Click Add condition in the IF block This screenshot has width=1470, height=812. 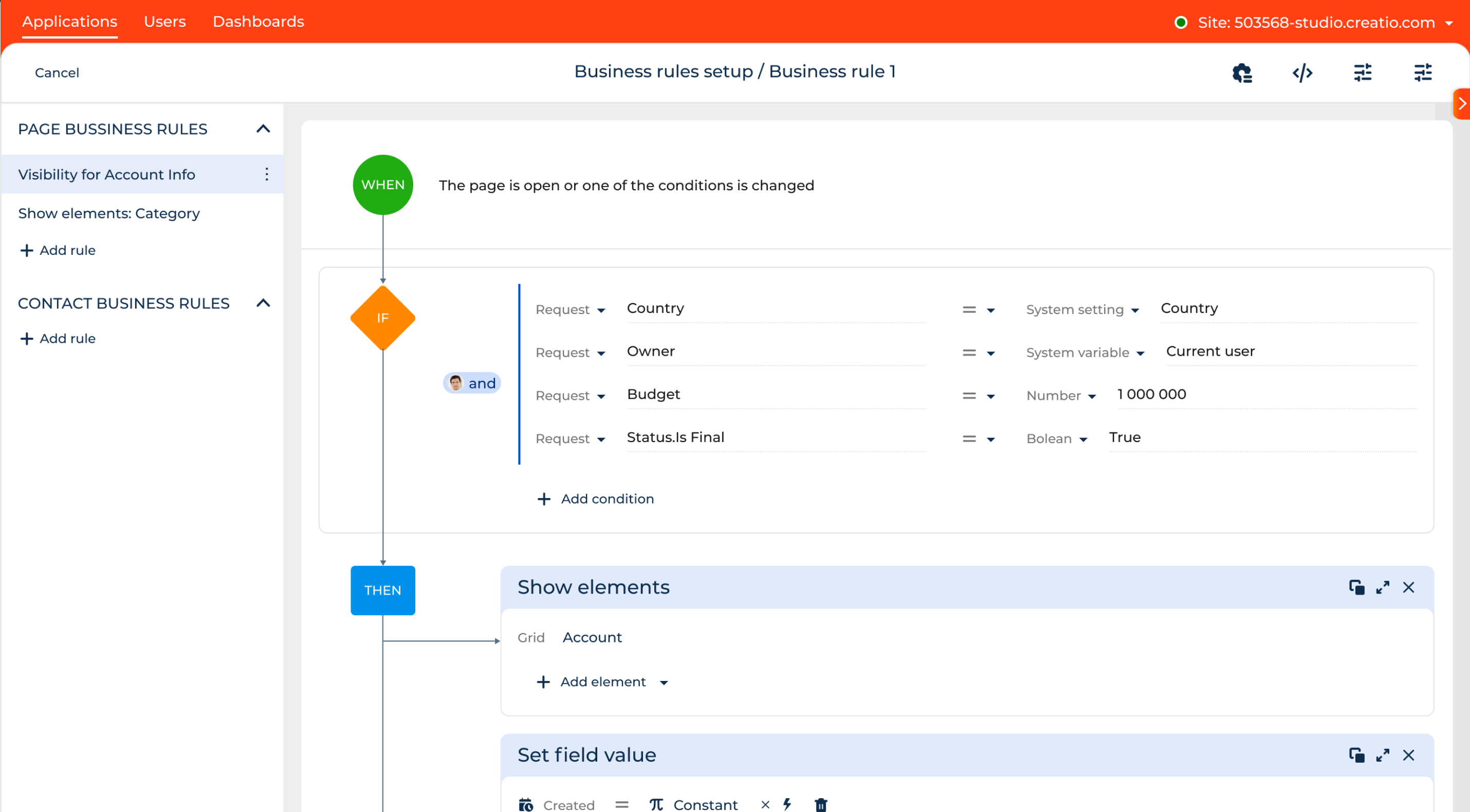click(x=596, y=498)
